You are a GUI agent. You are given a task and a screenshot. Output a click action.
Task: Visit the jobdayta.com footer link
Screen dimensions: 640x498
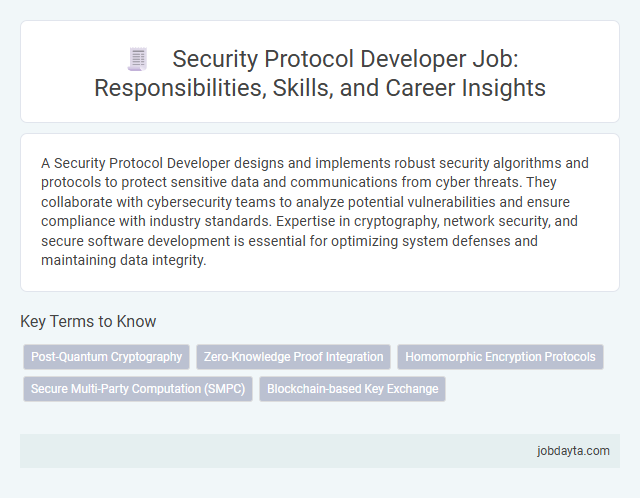tap(573, 451)
